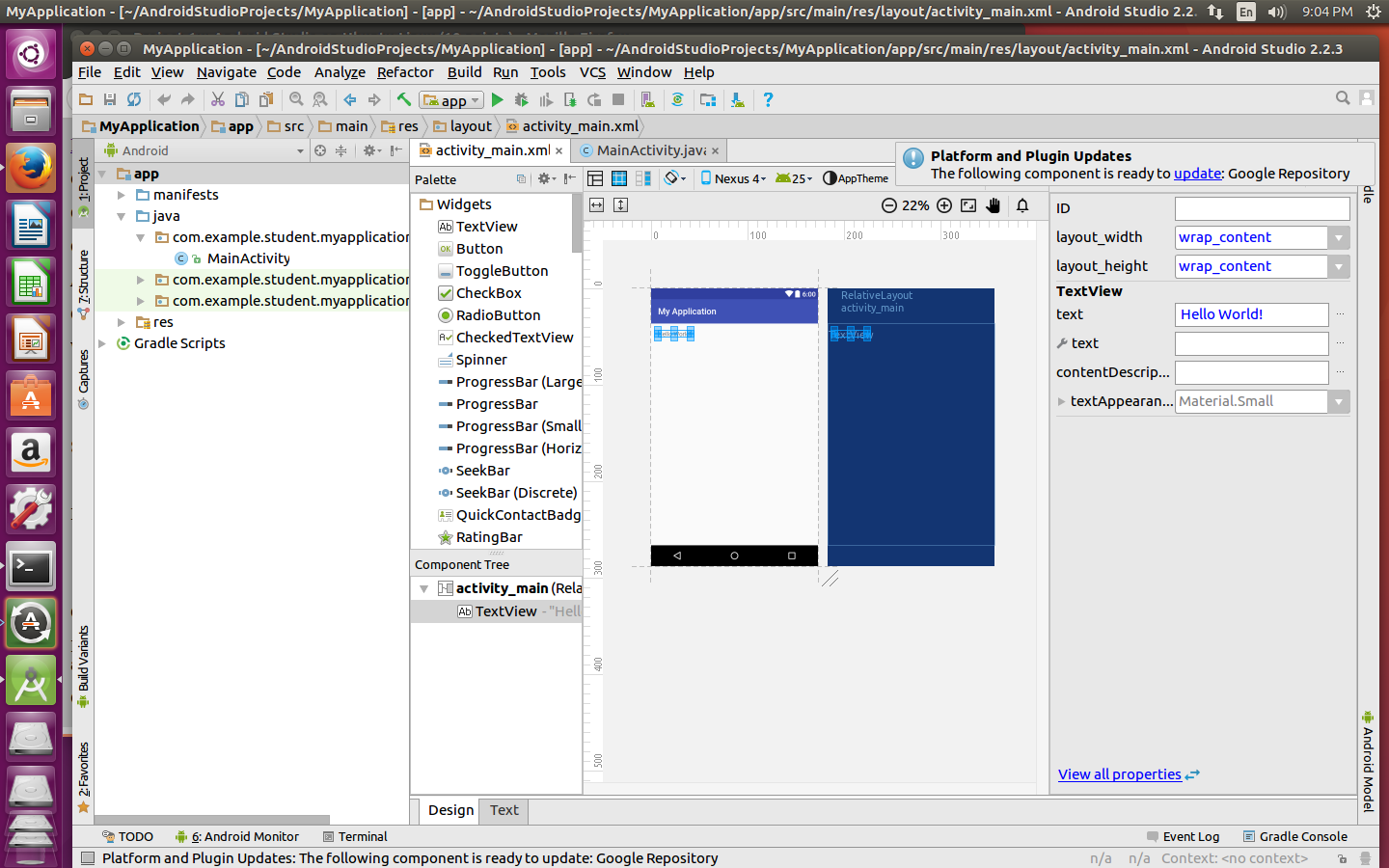
Task: Open the Nexus 4 device selector
Action: pos(733,178)
